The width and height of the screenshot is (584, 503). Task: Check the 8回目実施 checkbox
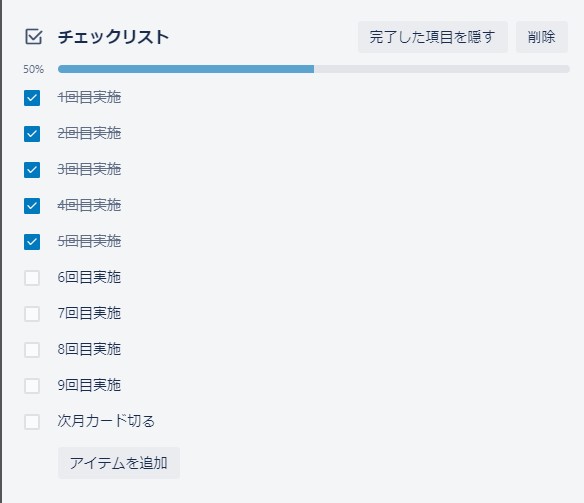click(x=32, y=350)
